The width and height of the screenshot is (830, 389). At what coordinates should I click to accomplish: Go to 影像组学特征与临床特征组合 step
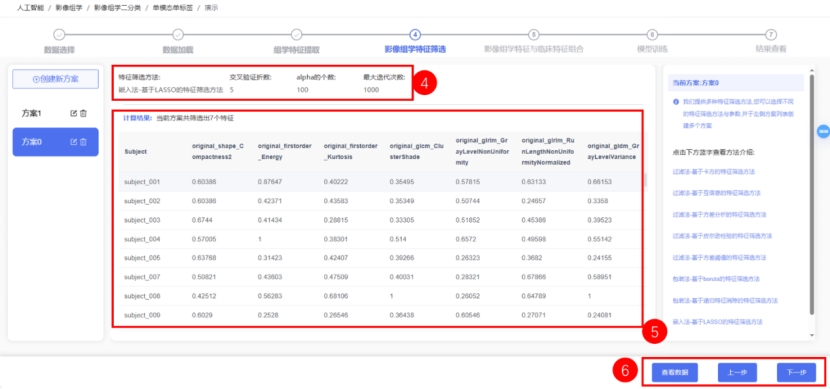click(534, 50)
